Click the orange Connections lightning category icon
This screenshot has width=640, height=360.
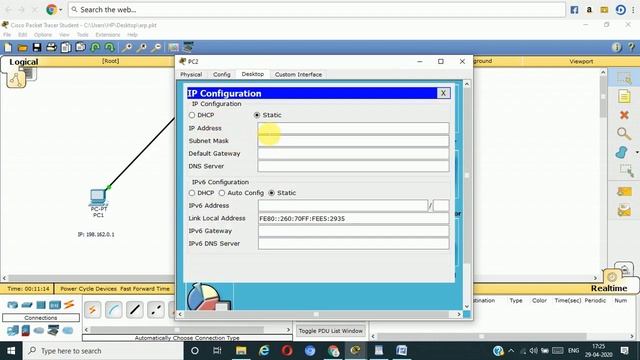click(69, 304)
